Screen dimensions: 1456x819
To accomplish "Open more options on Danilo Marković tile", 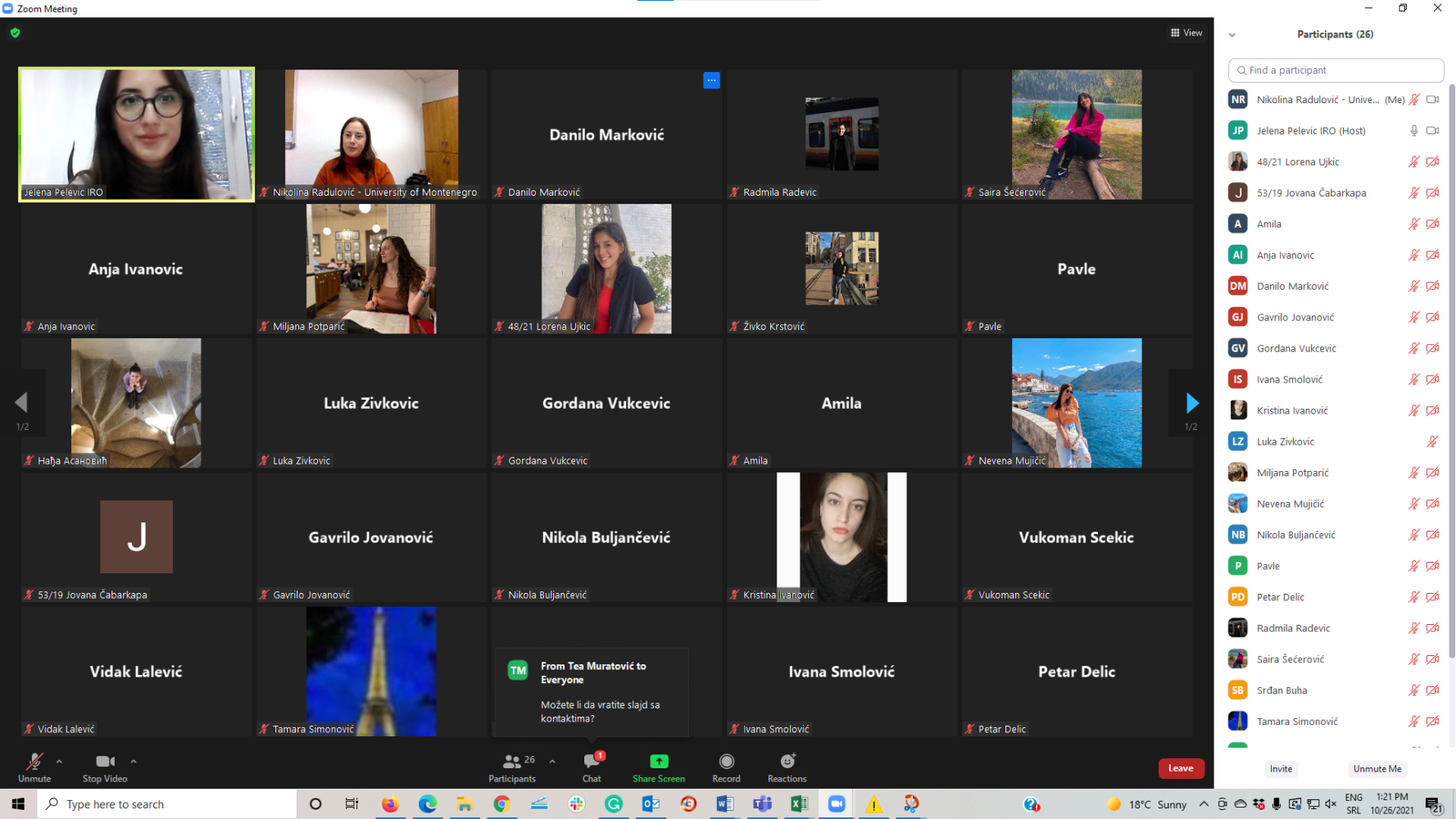I will pyautogui.click(x=711, y=80).
